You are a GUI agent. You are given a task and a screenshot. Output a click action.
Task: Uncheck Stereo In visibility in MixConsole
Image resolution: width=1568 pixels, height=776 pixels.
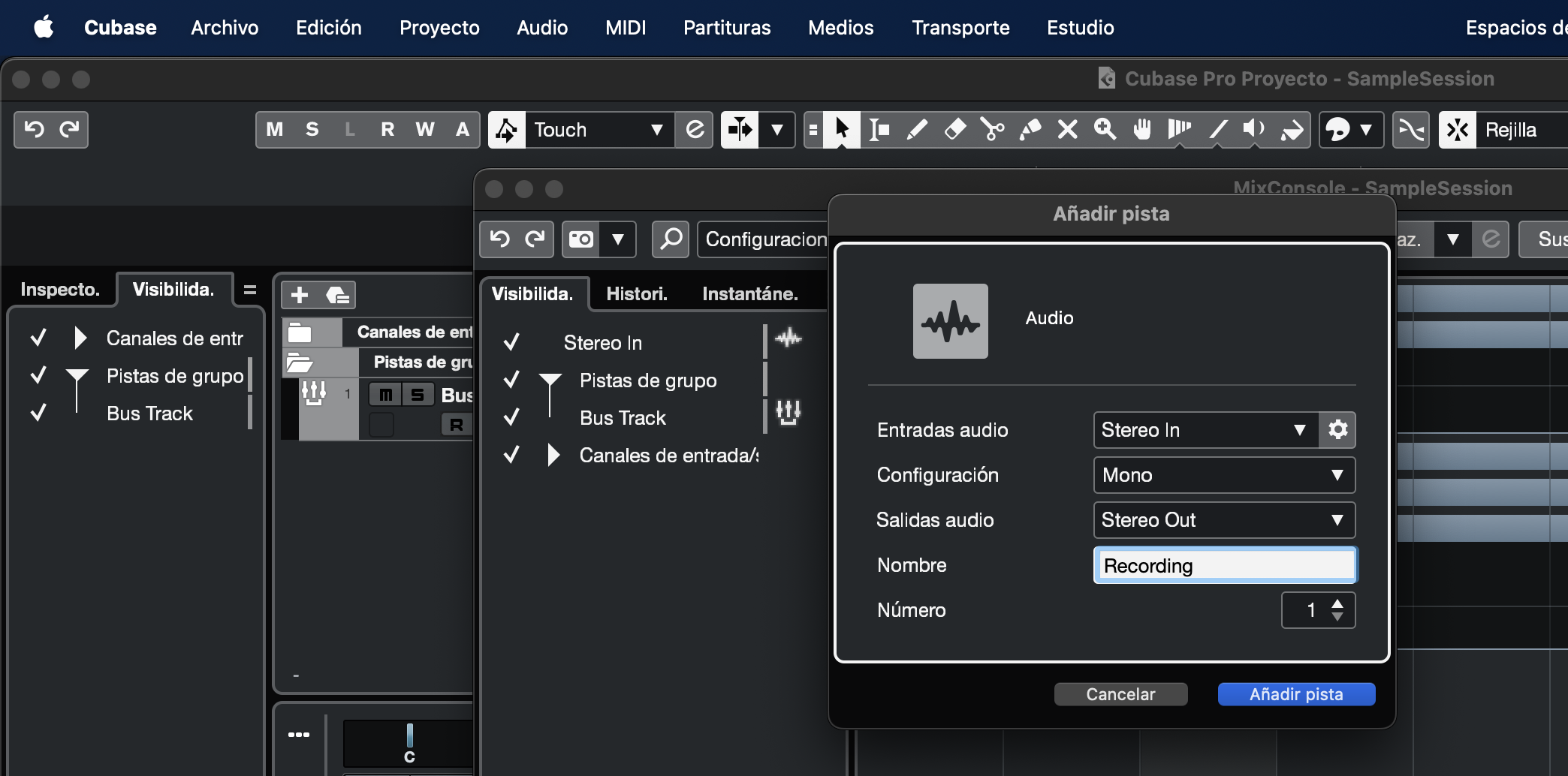point(511,343)
